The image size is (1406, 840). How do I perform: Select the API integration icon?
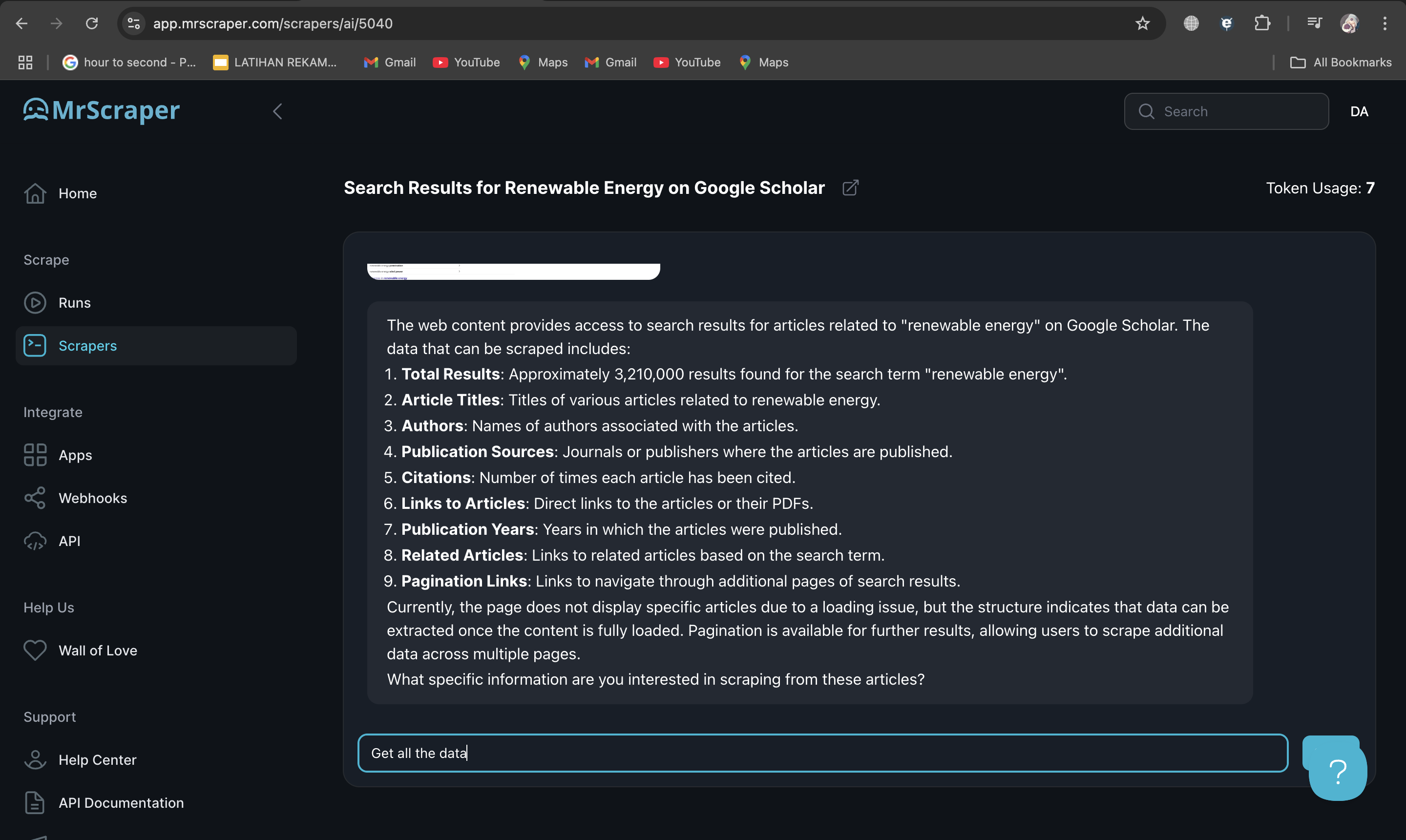35,540
